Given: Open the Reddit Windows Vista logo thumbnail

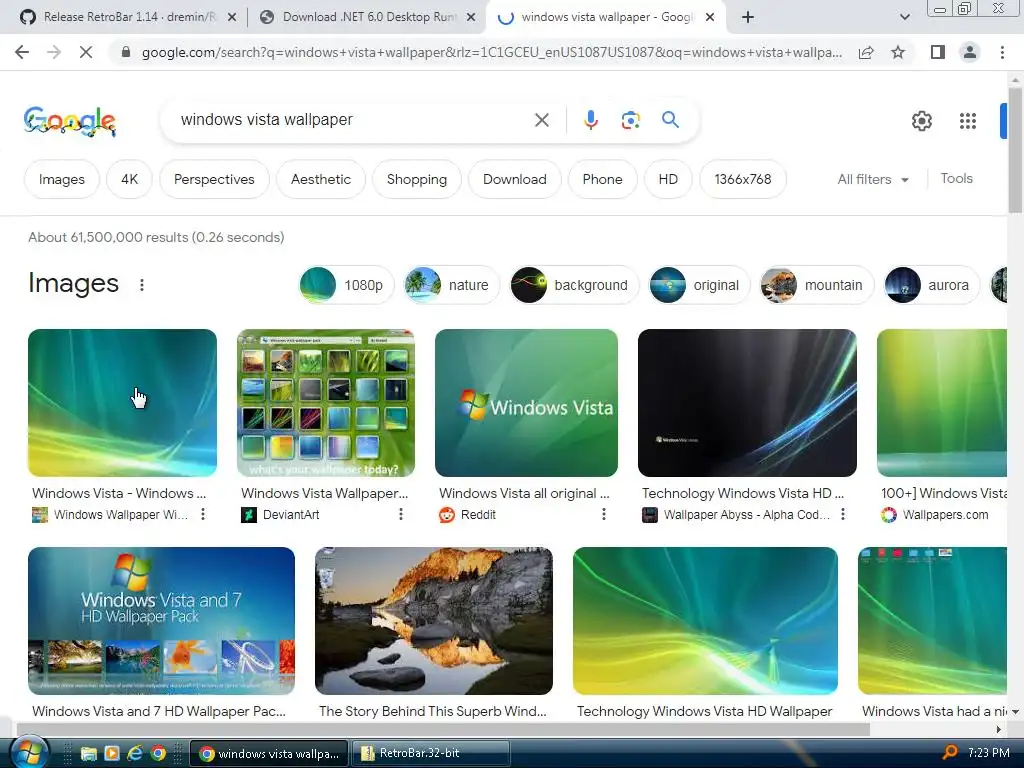Looking at the screenshot, I should pos(526,403).
